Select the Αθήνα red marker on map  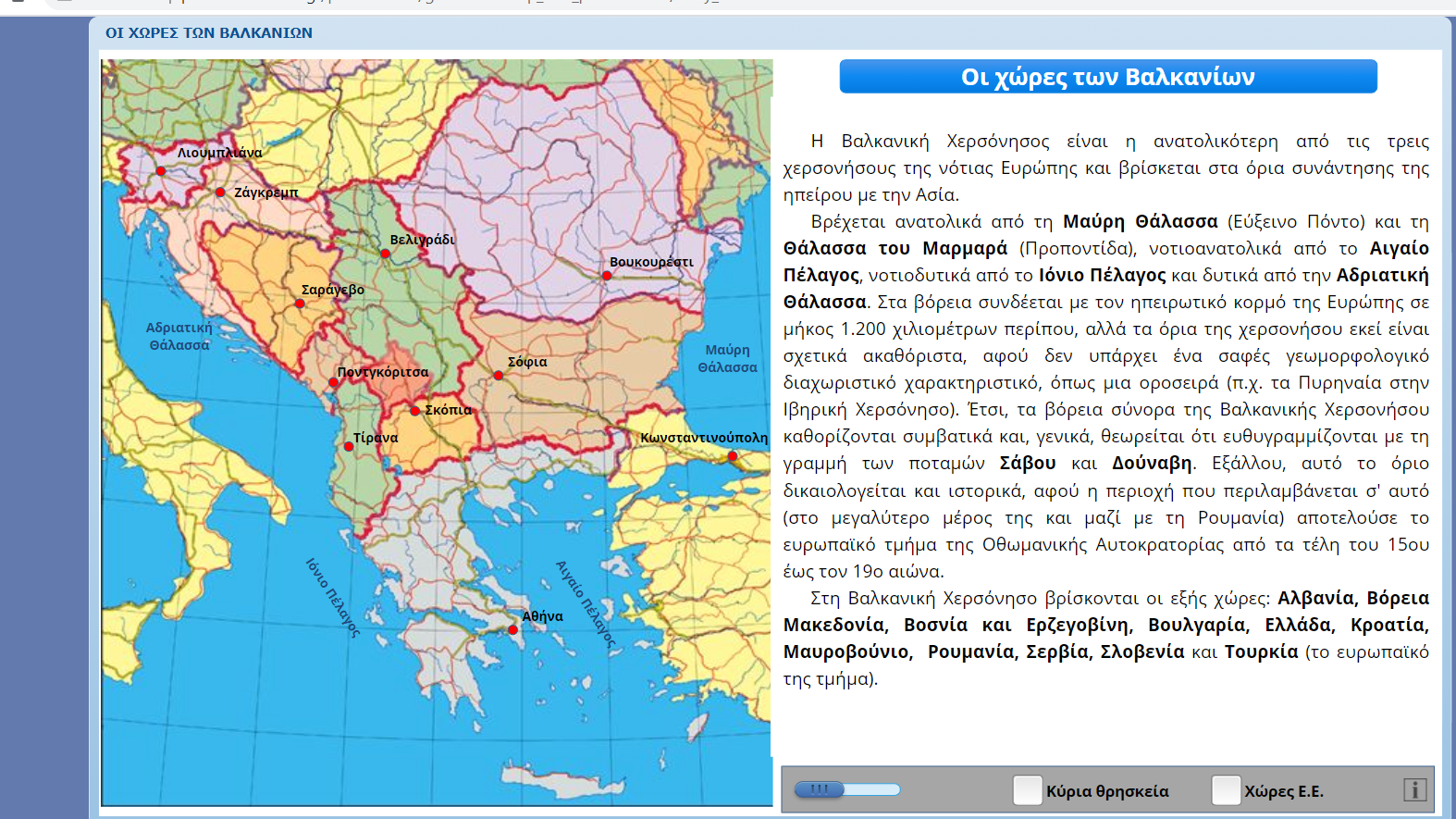(x=513, y=630)
